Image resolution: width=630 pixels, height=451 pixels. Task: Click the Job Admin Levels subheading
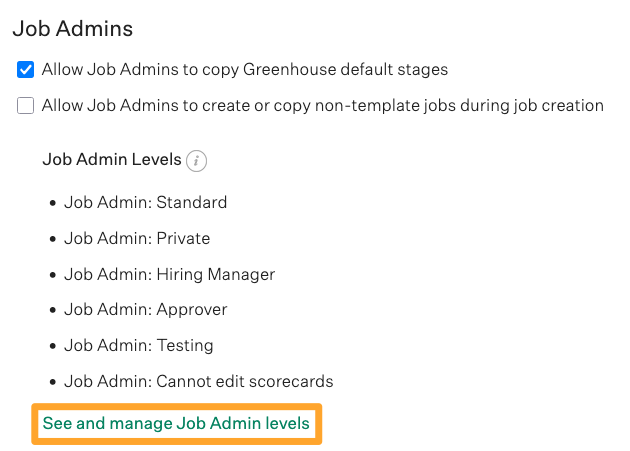pos(112,159)
